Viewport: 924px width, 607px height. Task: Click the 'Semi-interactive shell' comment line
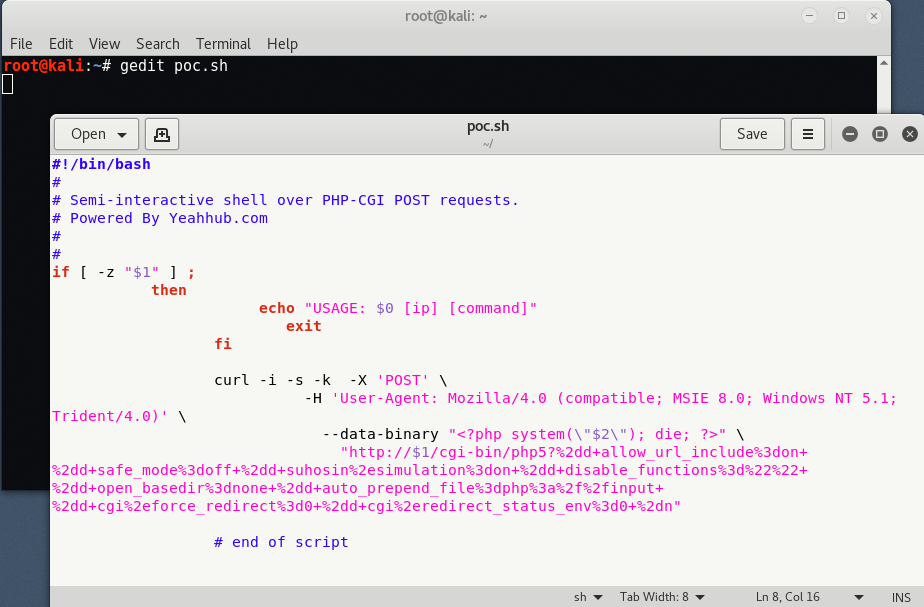click(x=285, y=200)
